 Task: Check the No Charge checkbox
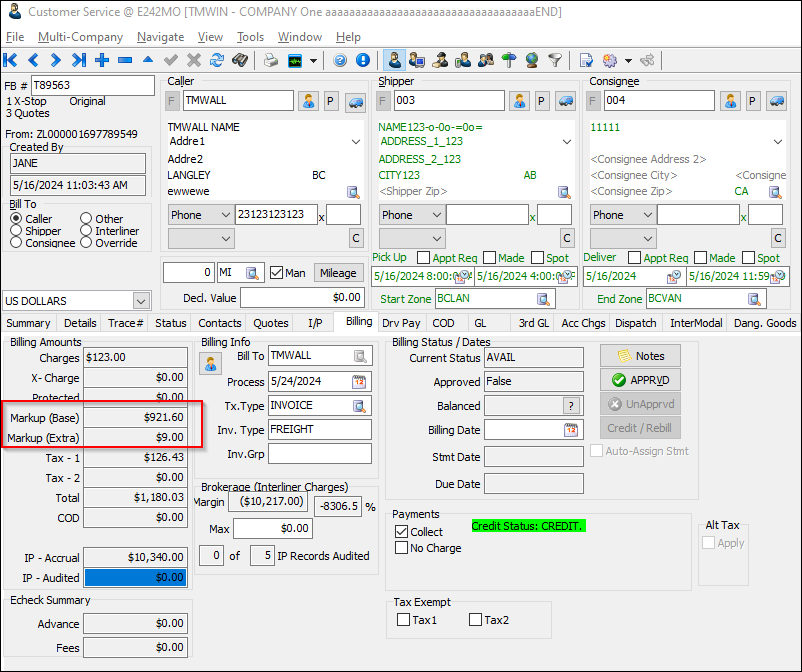(x=402, y=548)
